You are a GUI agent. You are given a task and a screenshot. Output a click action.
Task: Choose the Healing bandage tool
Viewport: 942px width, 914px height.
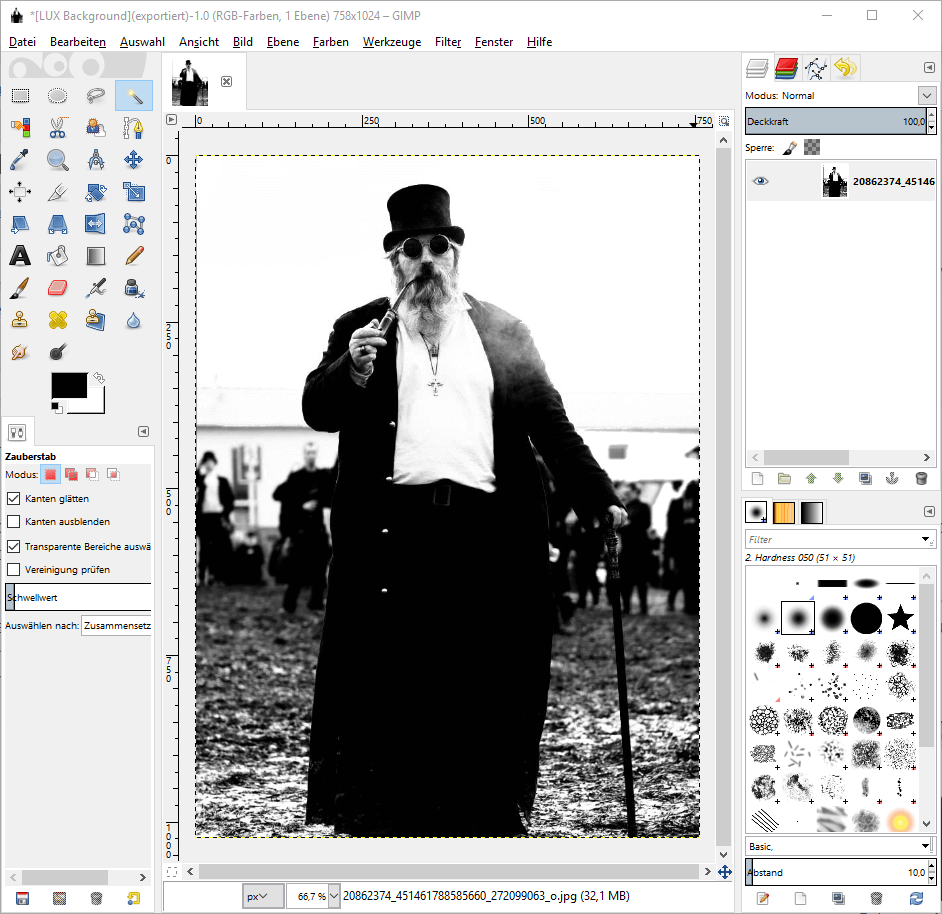pyautogui.click(x=58, y=320)
